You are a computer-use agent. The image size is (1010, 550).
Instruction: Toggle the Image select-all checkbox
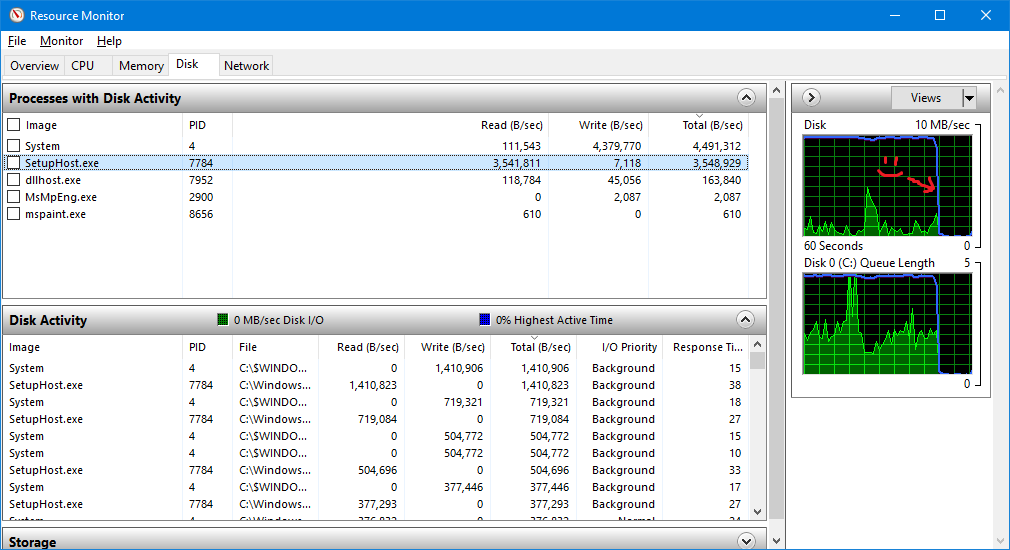14,124
